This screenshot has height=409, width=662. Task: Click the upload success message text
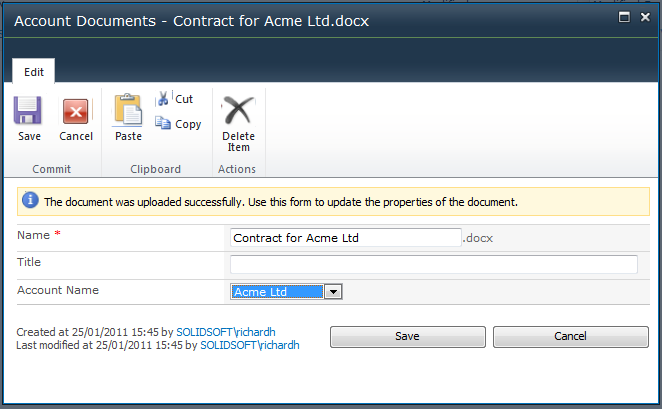coord(281,202)
